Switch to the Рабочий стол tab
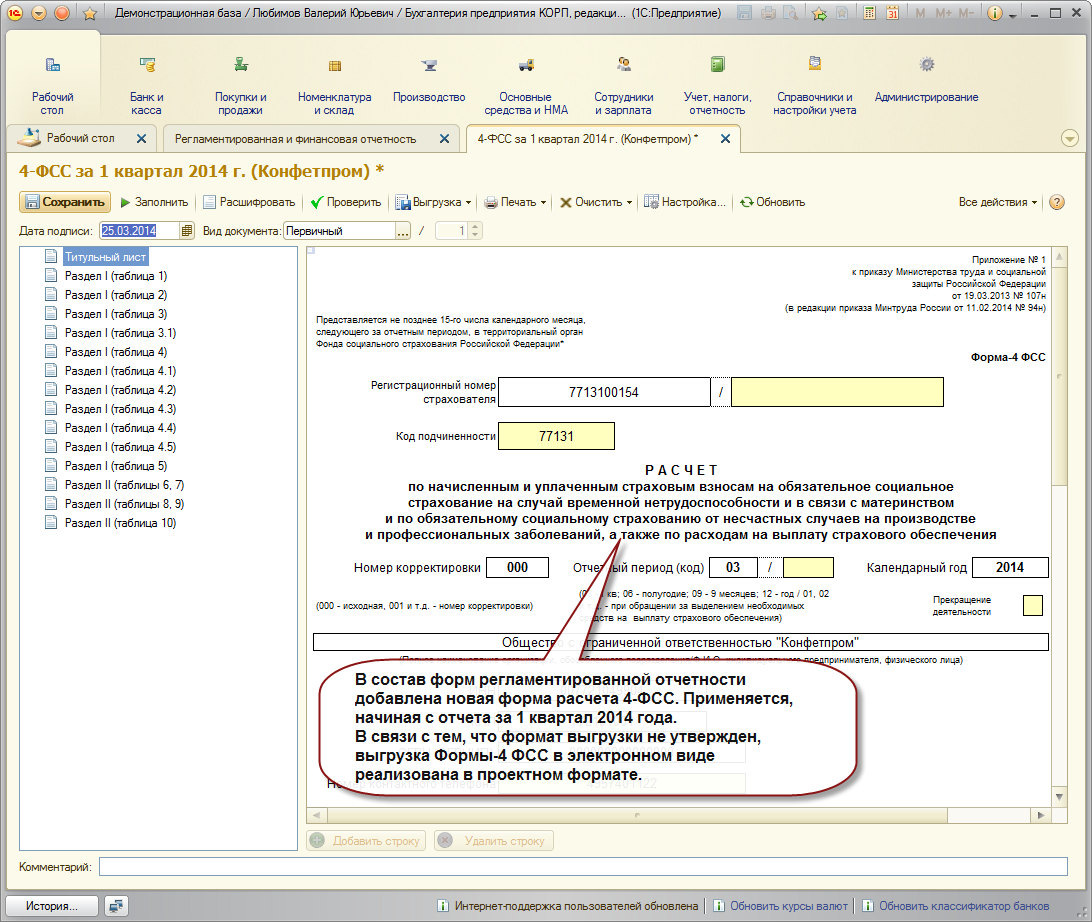This screenshot has height=922, width=1092. pyautogui.click(x=81, y=138)
